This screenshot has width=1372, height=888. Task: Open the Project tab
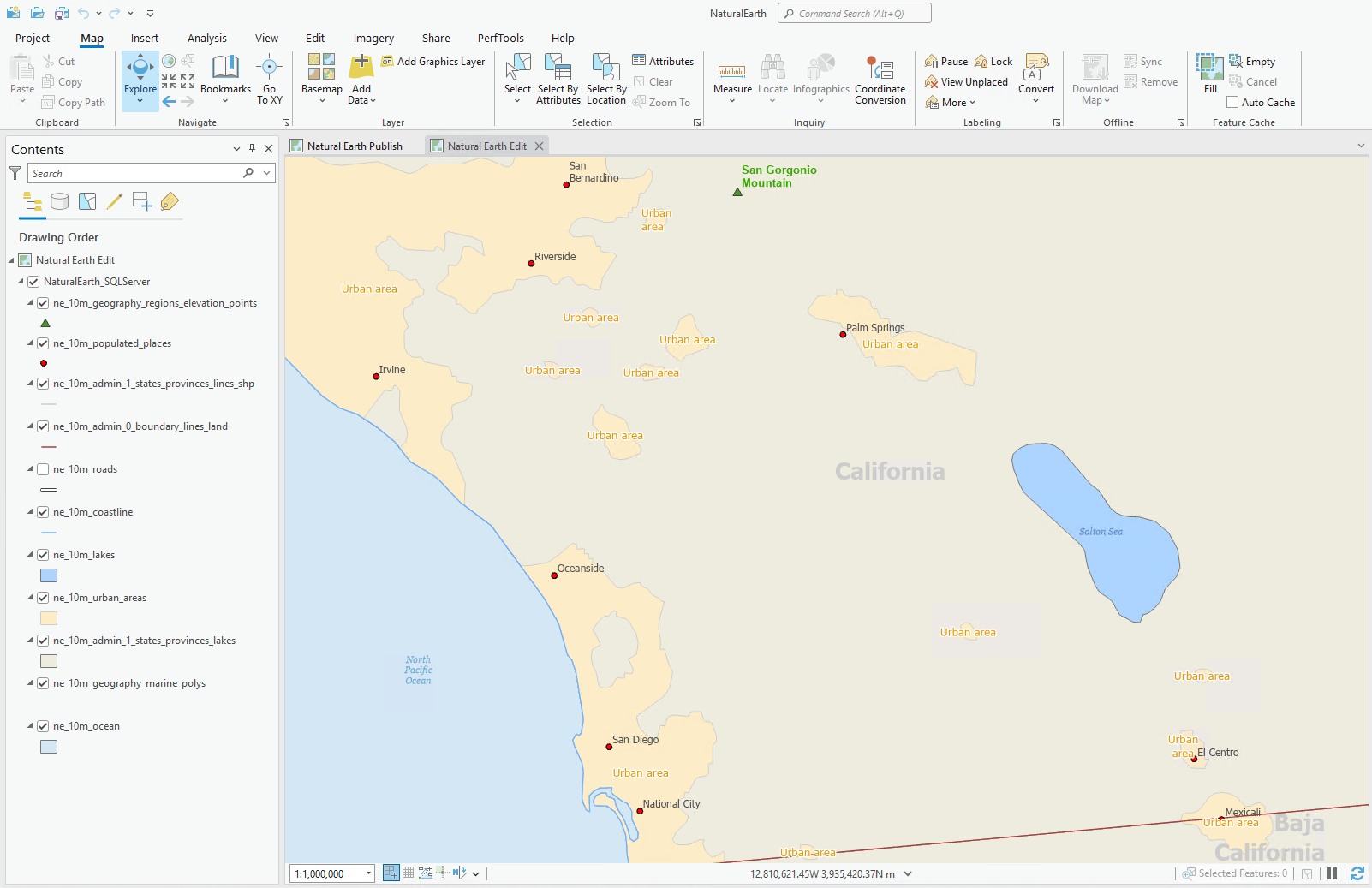(33, 39)
